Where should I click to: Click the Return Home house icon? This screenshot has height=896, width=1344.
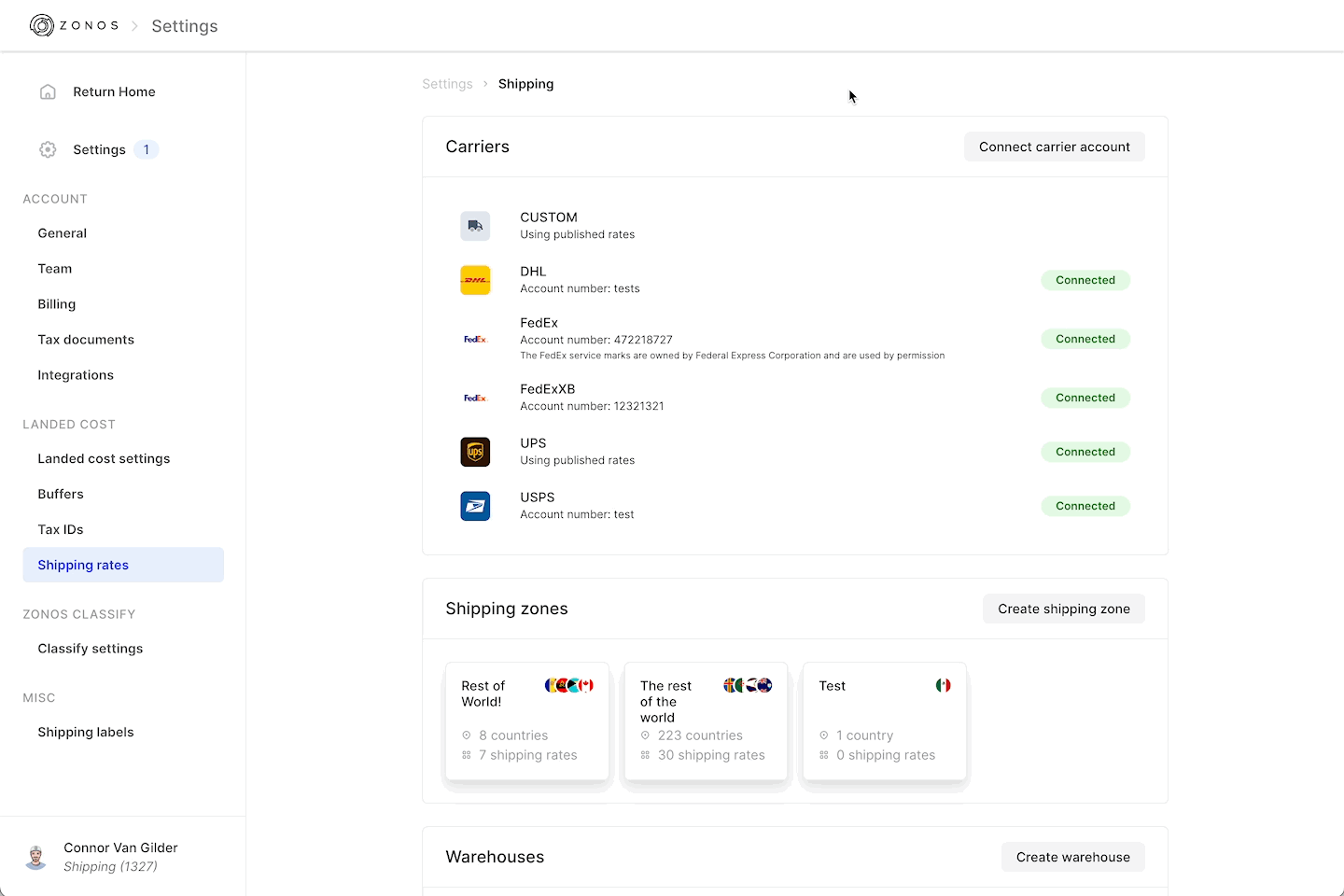pyautogui.click(x=49, y=91)
